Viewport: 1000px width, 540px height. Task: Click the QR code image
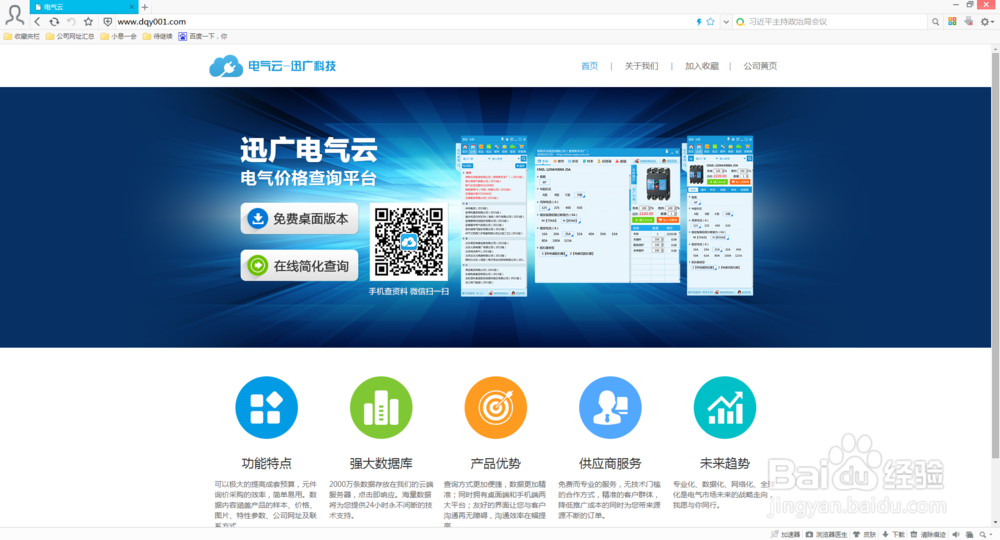[409, 242]
